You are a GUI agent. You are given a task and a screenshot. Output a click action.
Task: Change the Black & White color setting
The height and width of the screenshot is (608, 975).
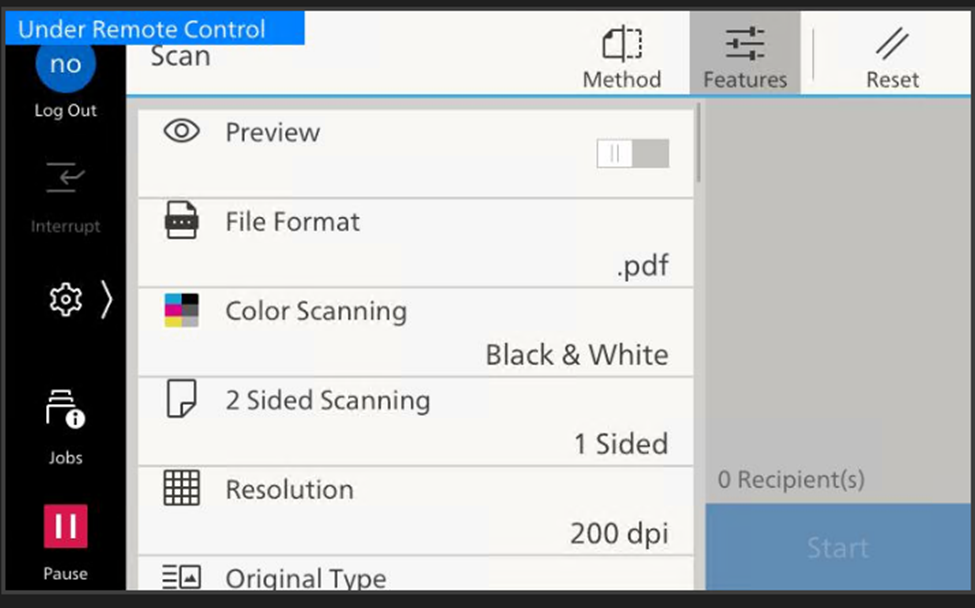click(x=577, y=355)
